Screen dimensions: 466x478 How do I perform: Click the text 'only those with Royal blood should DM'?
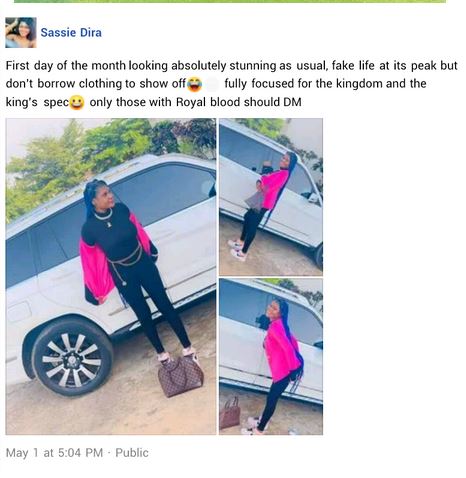[x=195, y=102]
